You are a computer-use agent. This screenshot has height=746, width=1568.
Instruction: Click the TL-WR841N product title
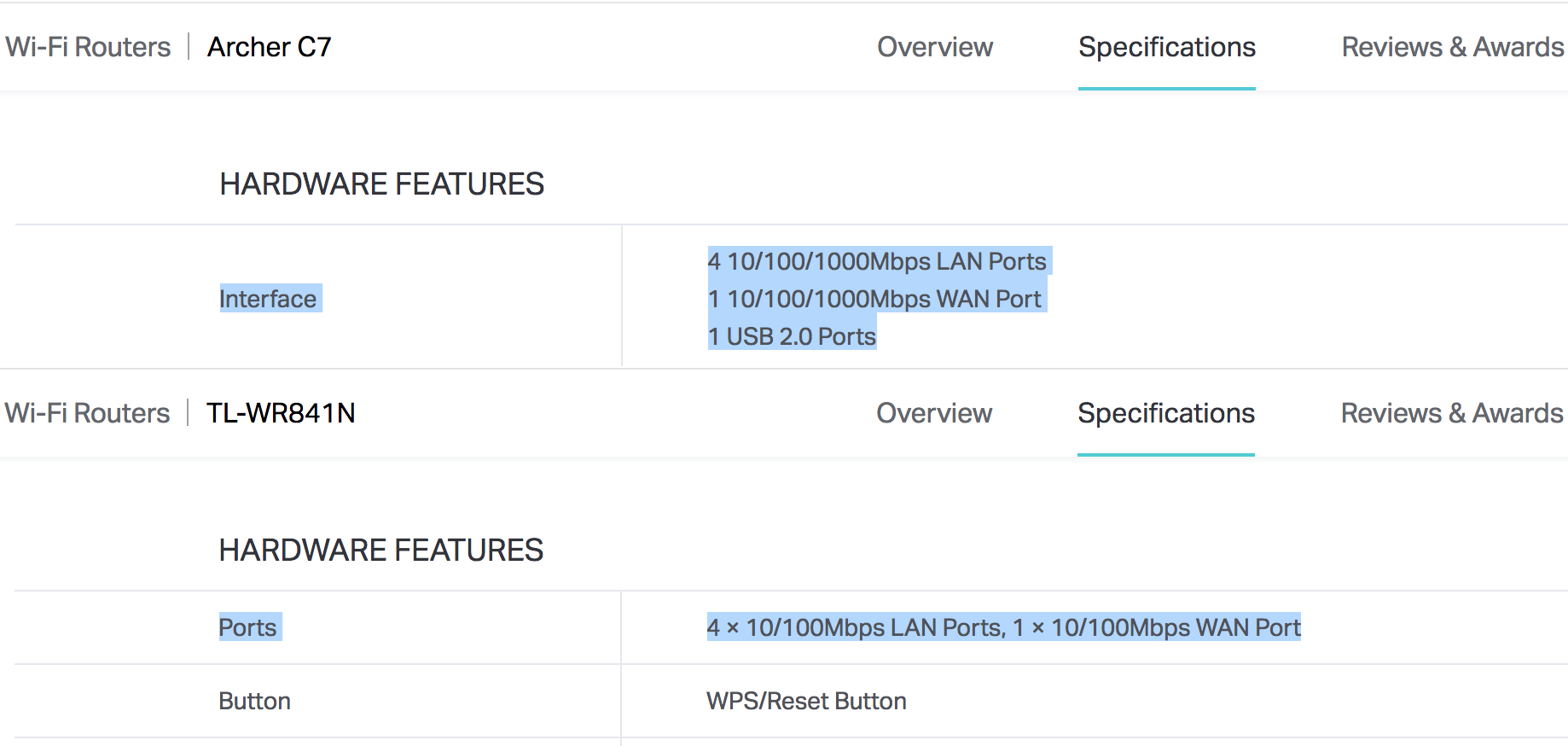(x=281, y=413)
